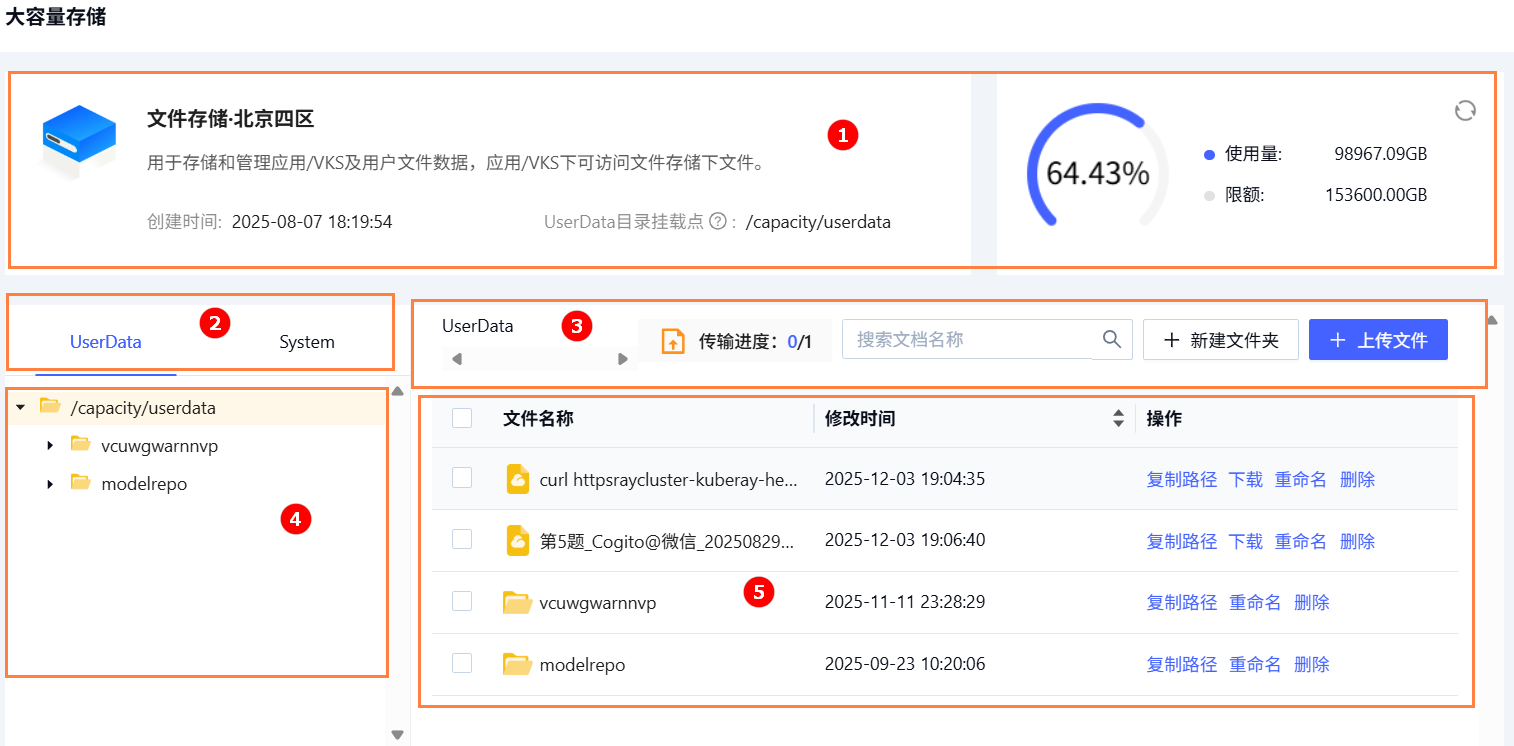The height and width of the screenshot is (746, 1514).
Task: Click the search magnifier icon
Action: pyautogui.click(x=1111, y=339)
